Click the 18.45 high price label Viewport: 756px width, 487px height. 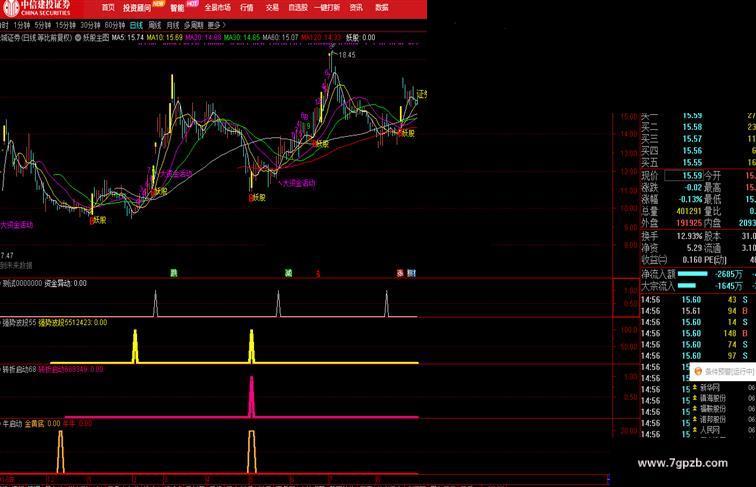pyautogui.click(x=347, y=55)
